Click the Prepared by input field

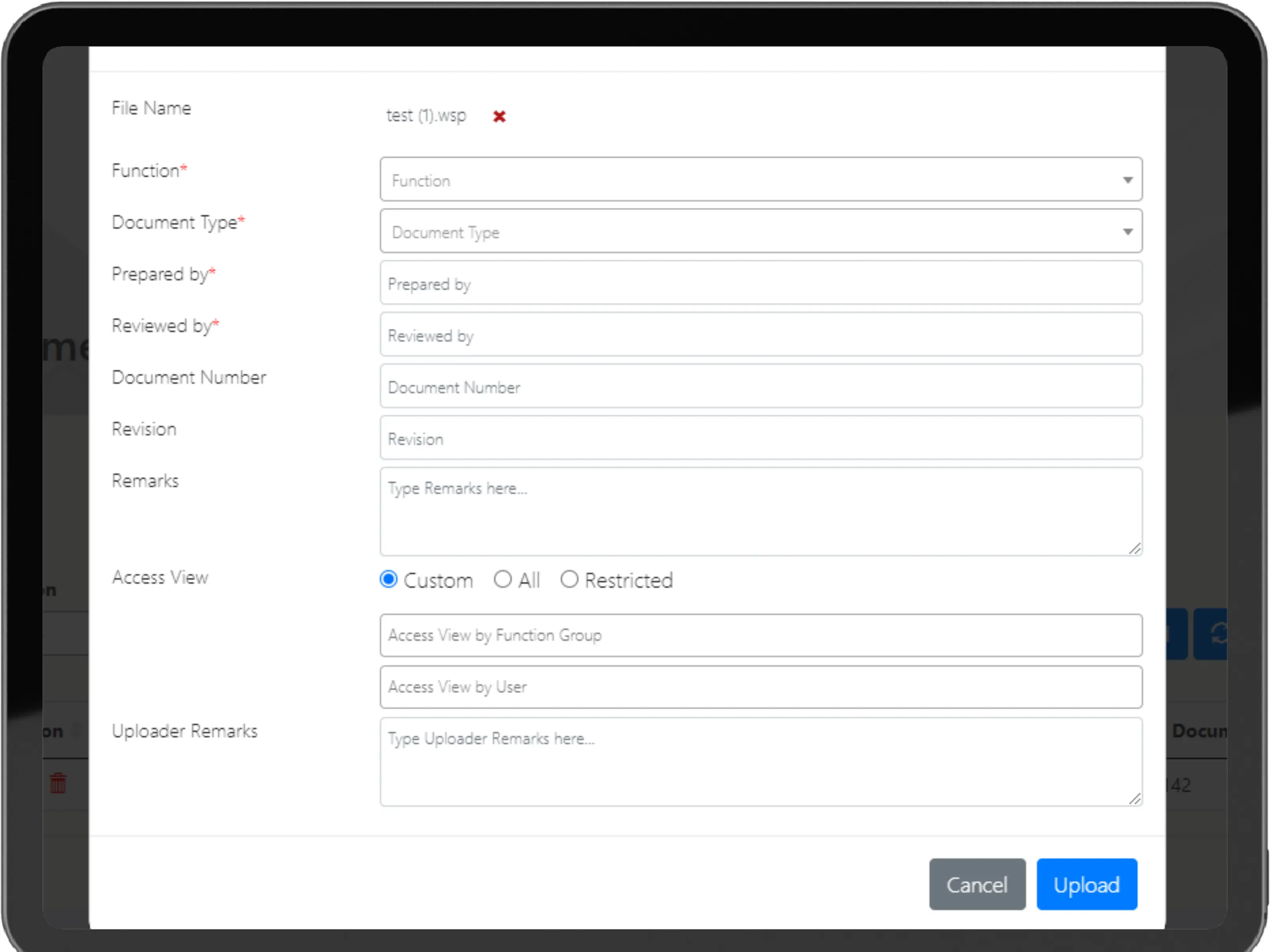pos(761,283)
